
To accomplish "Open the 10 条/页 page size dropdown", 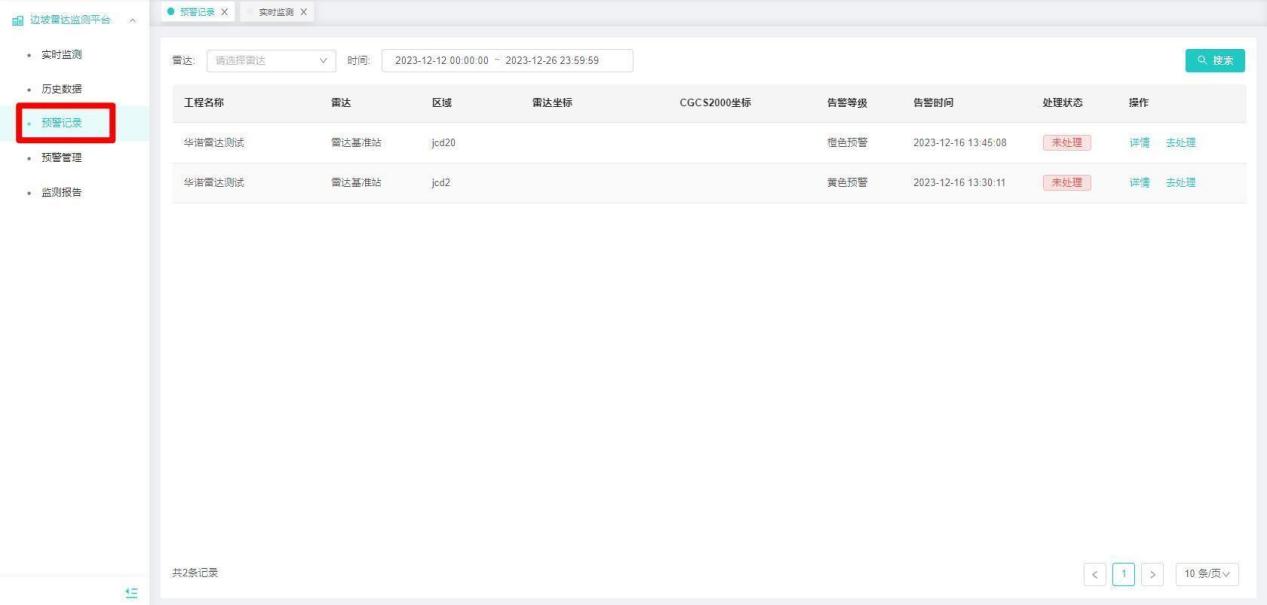I will pos(1207,574).
